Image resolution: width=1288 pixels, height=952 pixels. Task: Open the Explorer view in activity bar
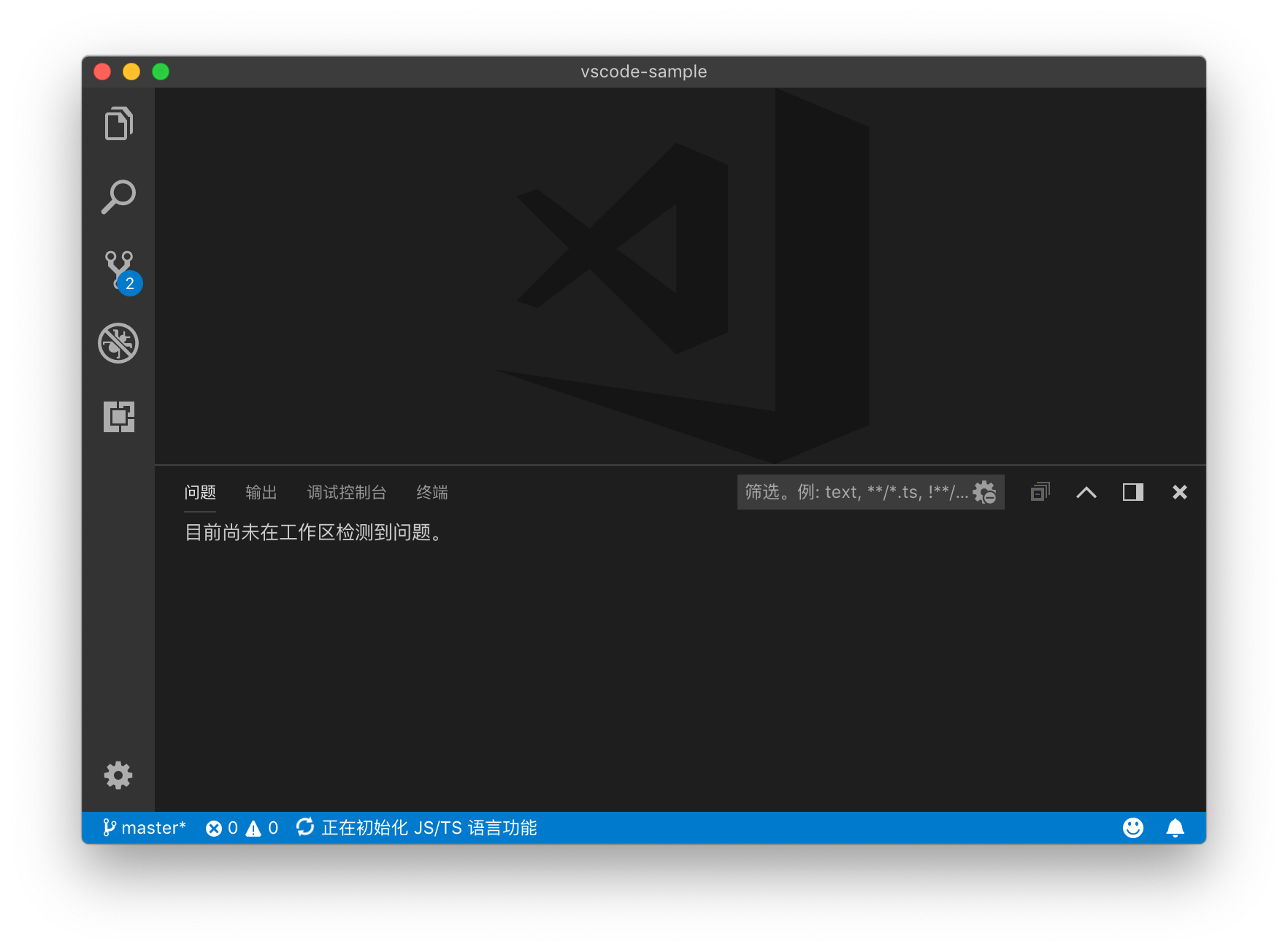coord(118,123)
